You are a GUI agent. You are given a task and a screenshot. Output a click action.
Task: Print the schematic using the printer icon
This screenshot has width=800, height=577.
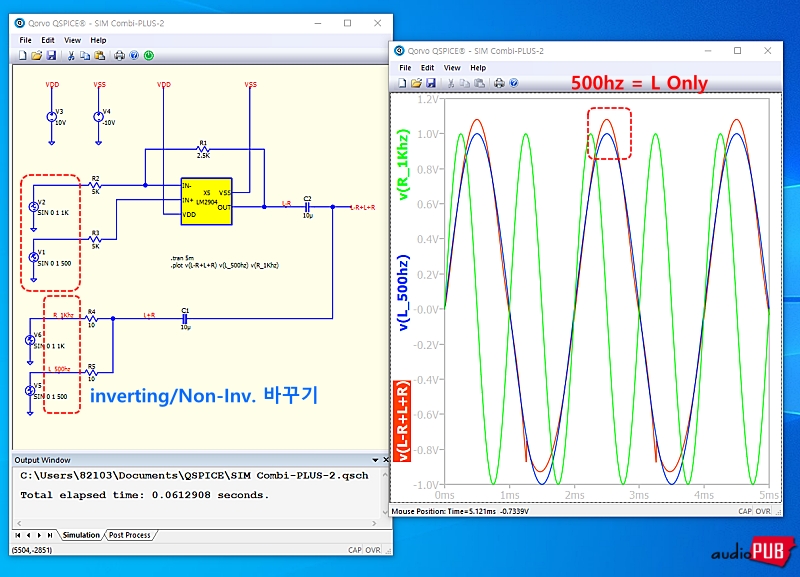[119, 55]
